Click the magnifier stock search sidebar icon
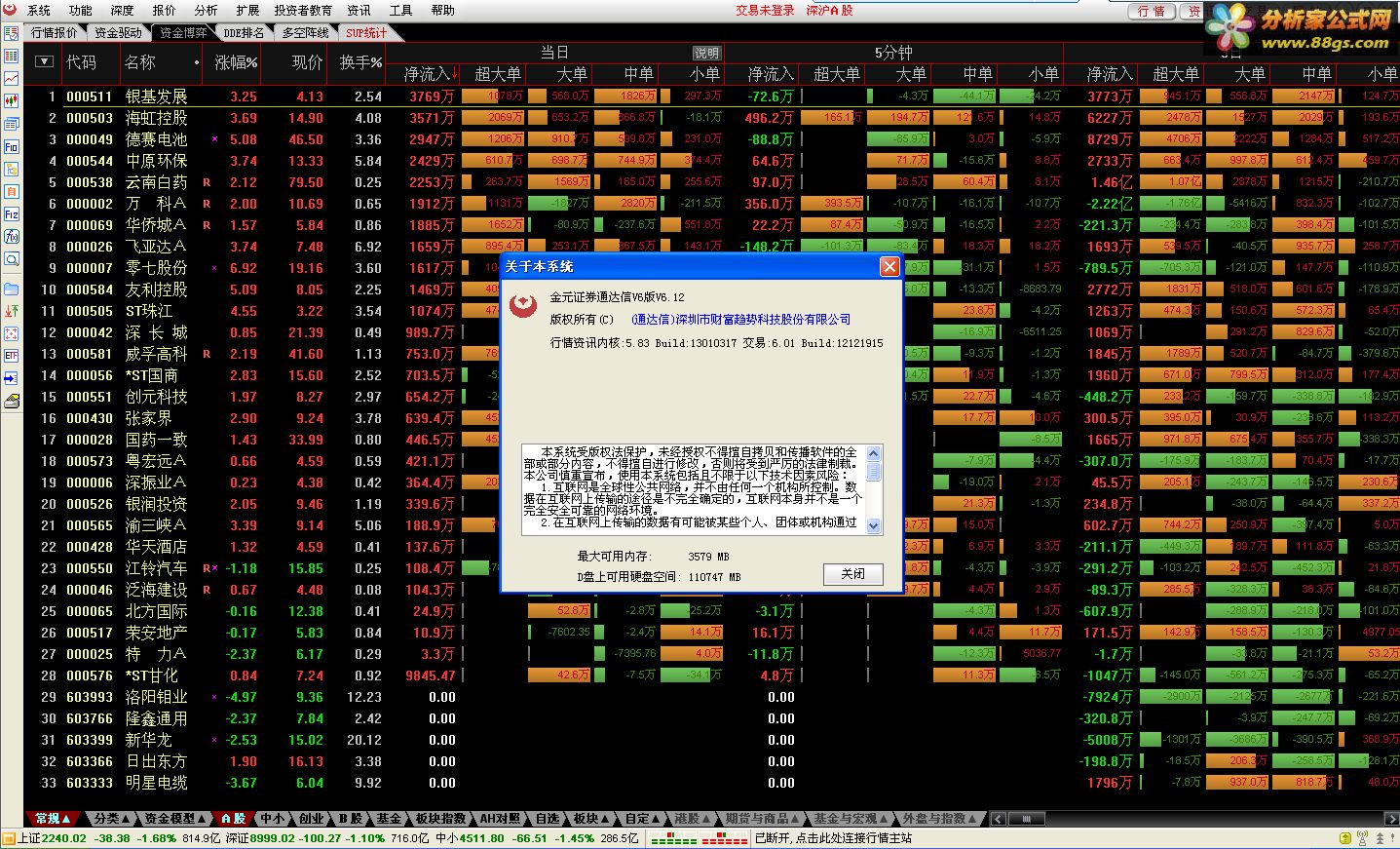1400x849 pixels. (12, 258)
